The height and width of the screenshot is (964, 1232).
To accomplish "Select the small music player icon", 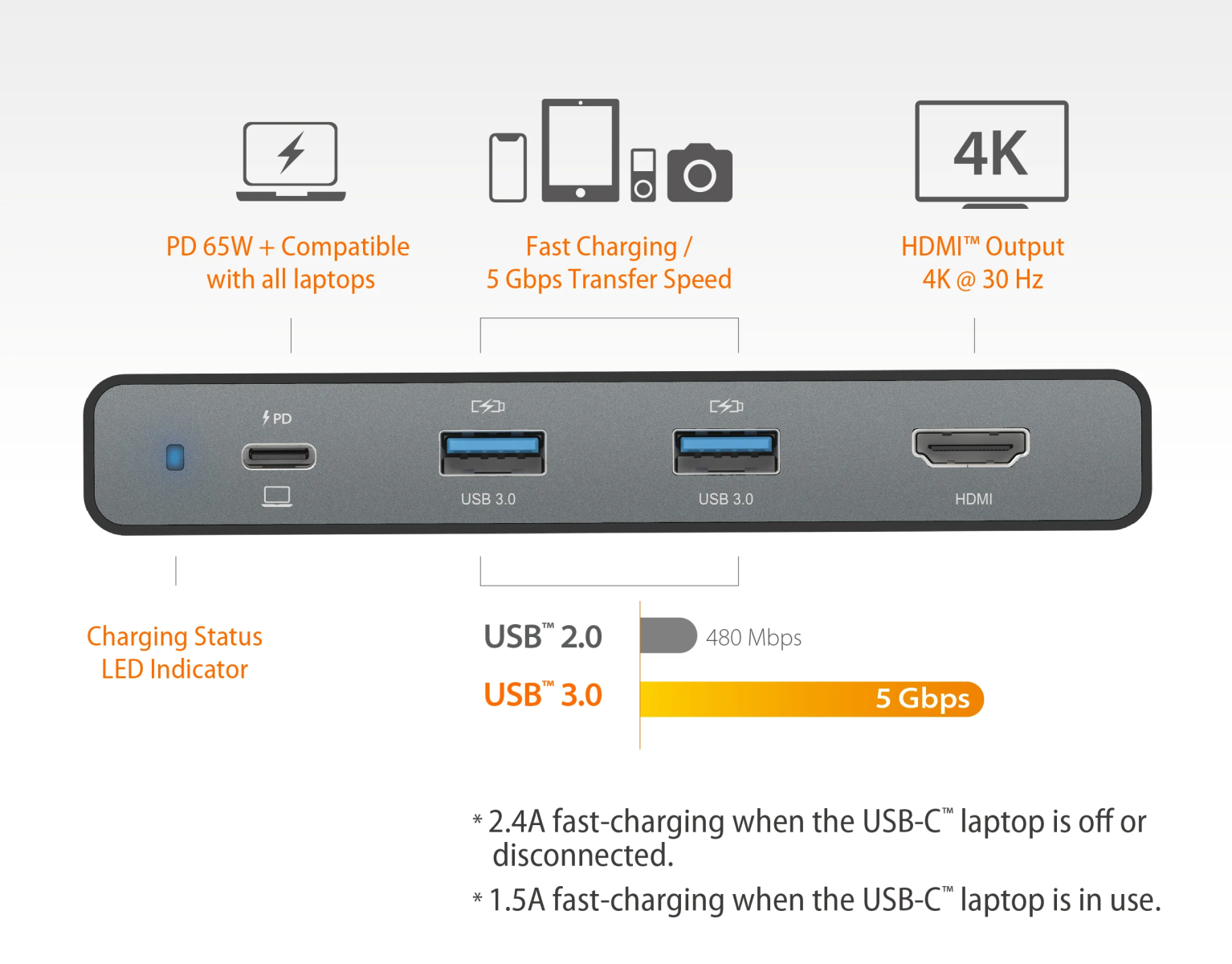I will [643, 175].
